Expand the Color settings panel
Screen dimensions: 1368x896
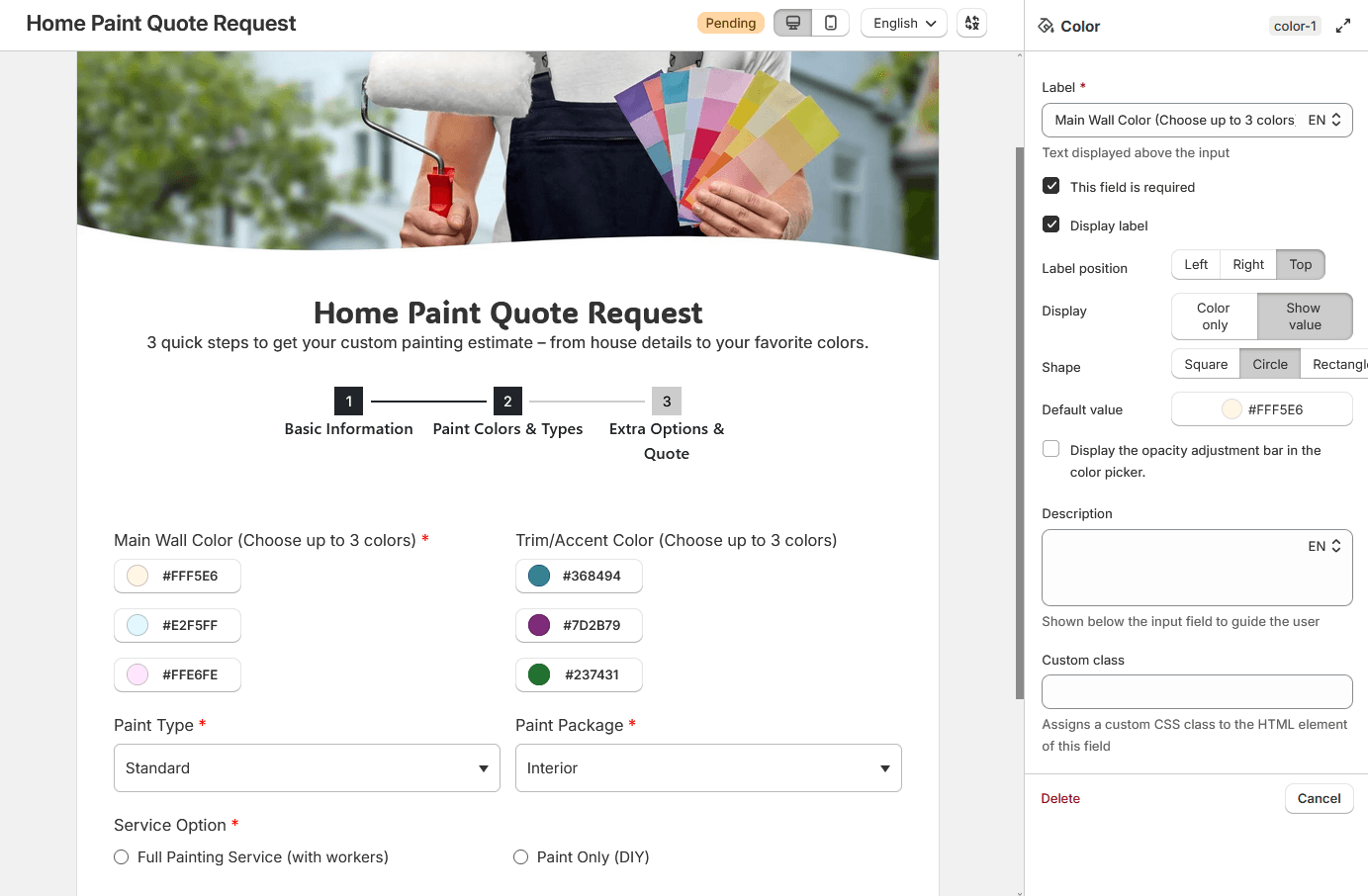[x=1342, y=26]
